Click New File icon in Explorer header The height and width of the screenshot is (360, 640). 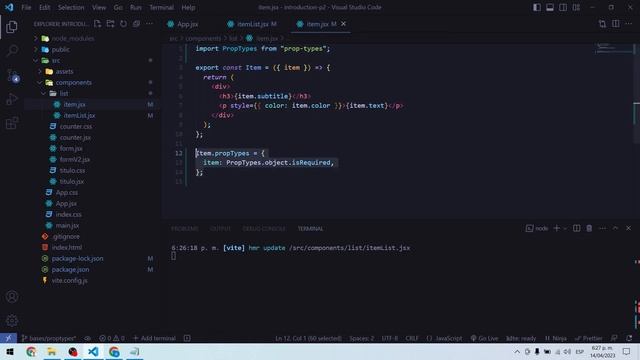pyautogui.click(x=98, y=24)
